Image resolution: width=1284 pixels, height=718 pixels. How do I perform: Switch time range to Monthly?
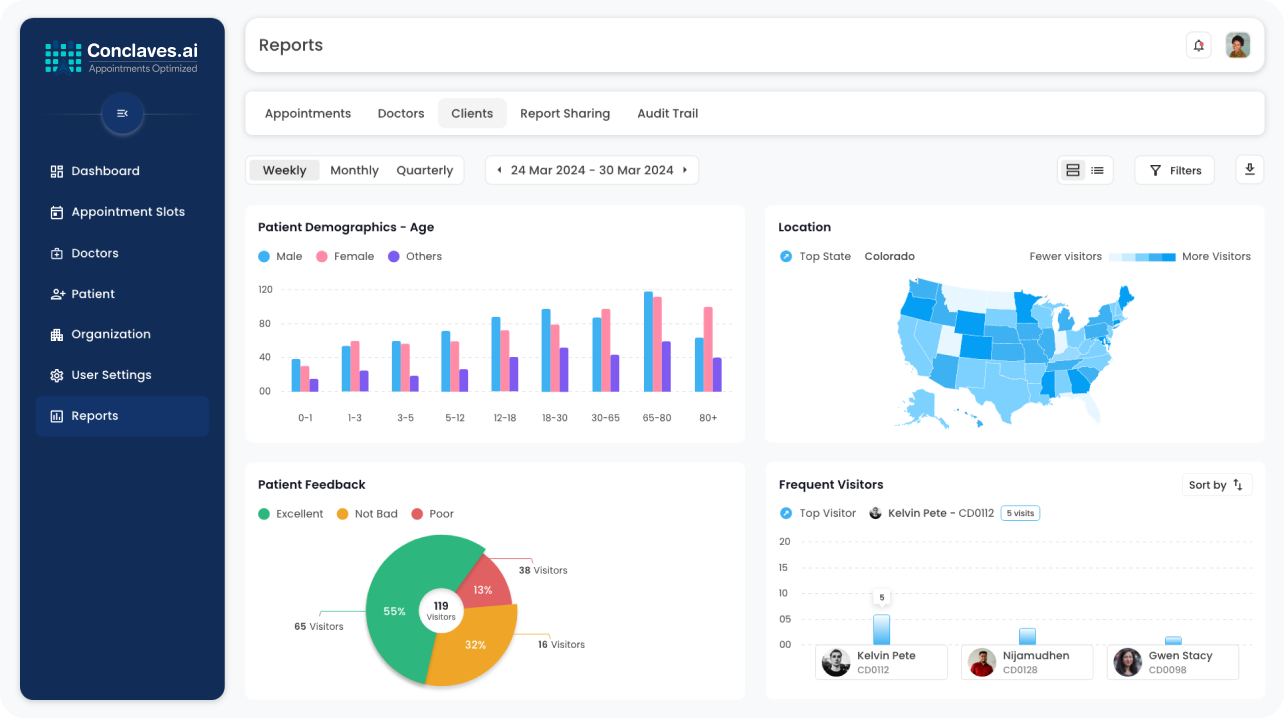point(354,170)
